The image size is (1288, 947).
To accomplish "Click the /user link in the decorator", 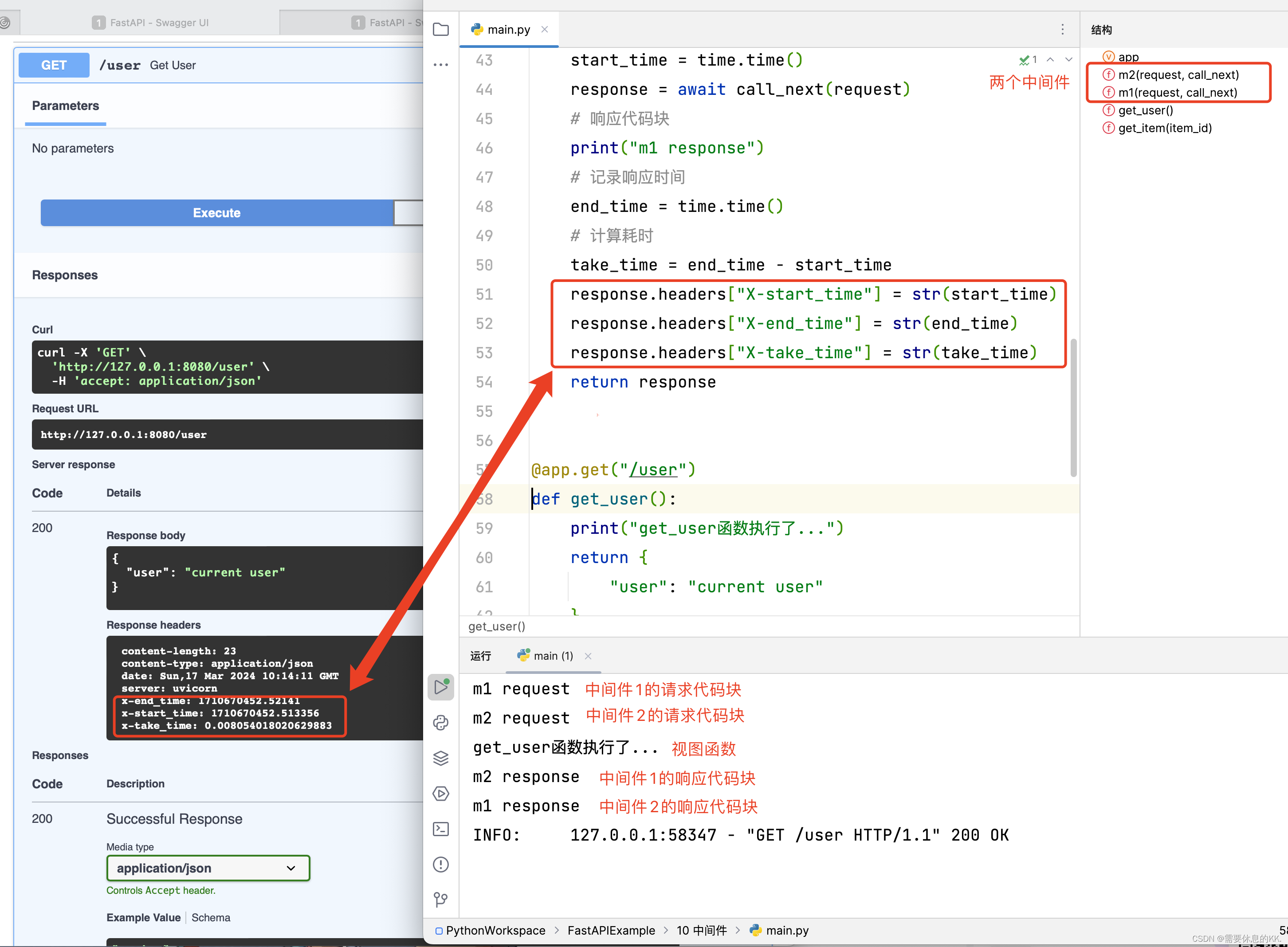I will [653, 470].
